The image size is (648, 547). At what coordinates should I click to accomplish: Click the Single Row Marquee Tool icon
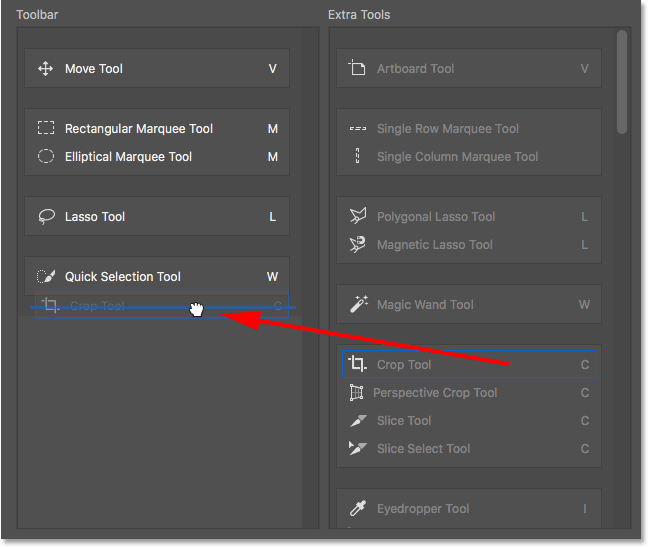pos(357,128)
